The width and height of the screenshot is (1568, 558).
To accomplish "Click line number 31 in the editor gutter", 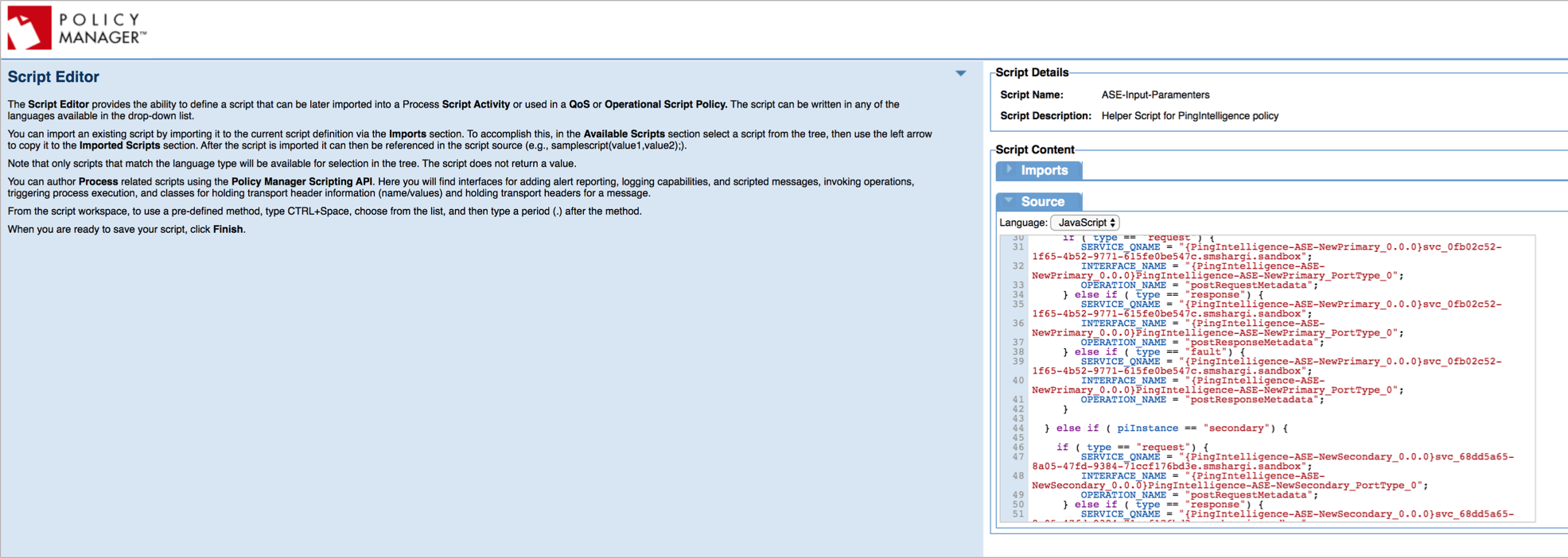I will coord(1017,247).
